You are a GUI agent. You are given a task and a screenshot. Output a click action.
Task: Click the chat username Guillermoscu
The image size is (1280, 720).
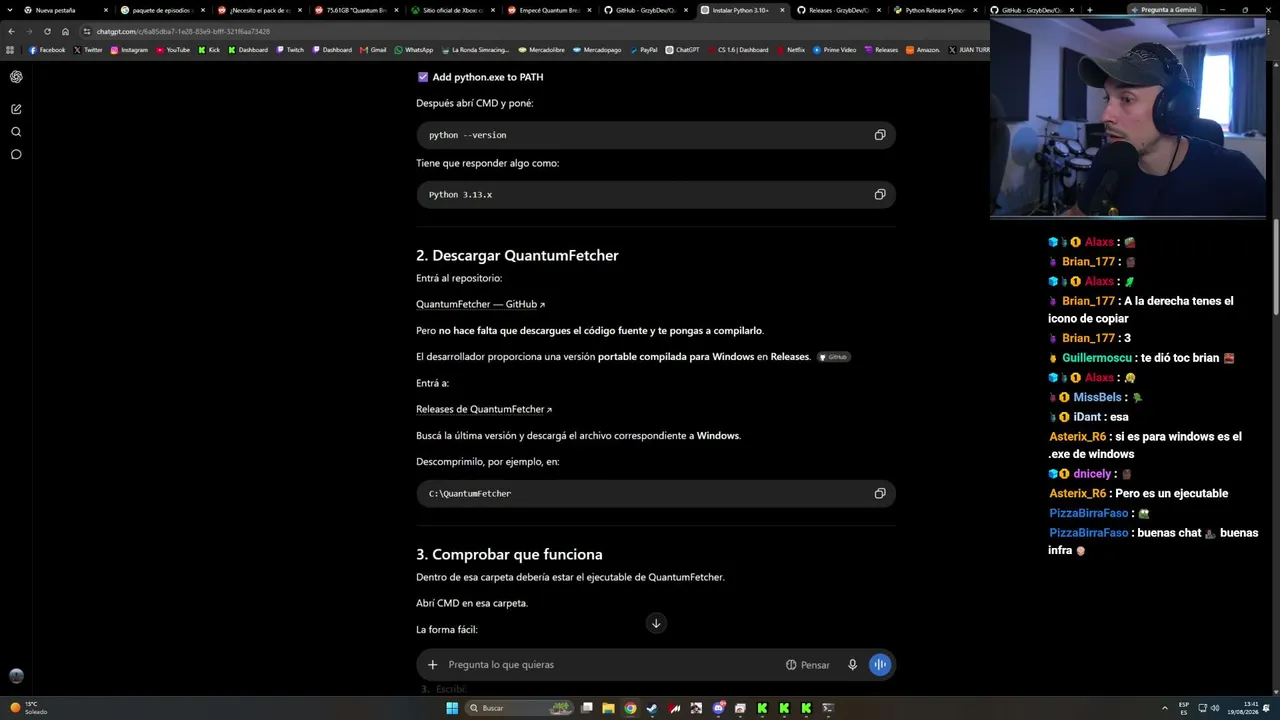(1097, 358)
